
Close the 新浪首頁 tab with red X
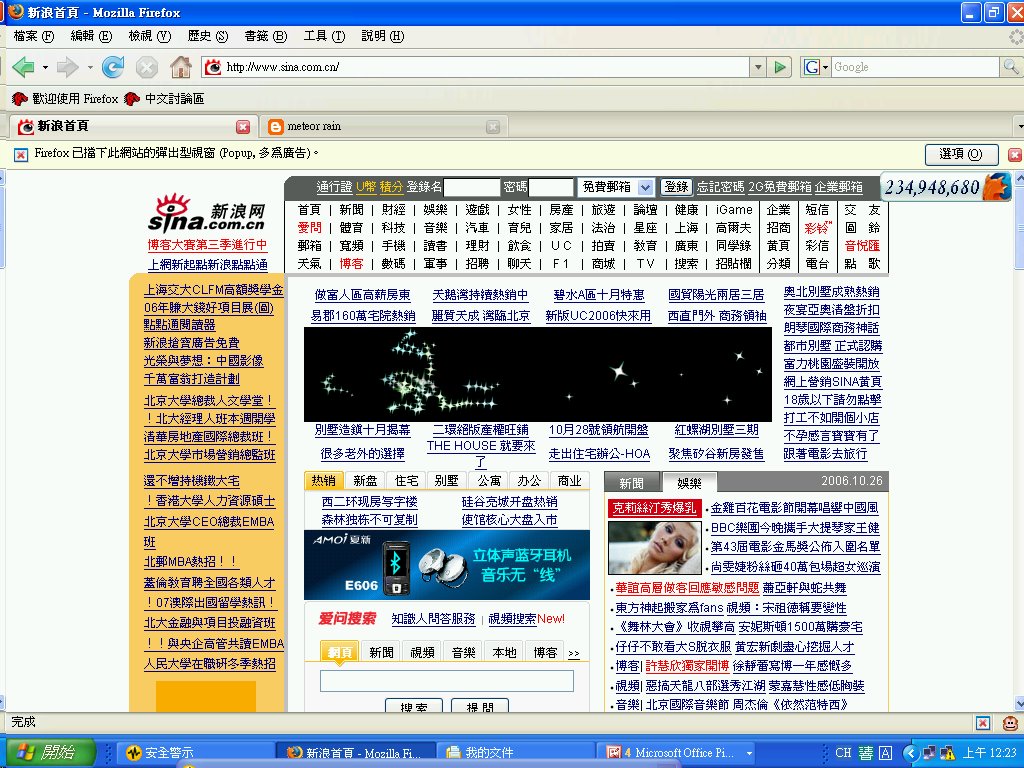243,127
